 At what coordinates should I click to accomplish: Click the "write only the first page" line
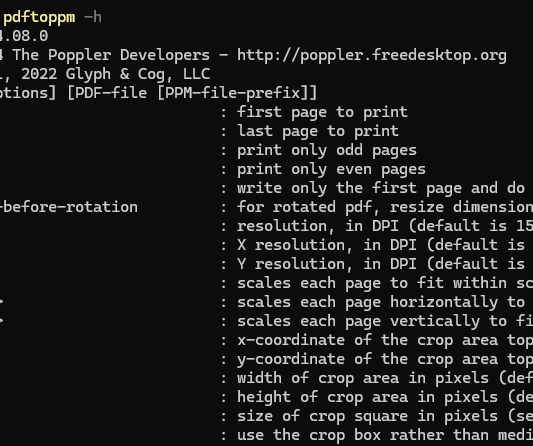[385, 188]
